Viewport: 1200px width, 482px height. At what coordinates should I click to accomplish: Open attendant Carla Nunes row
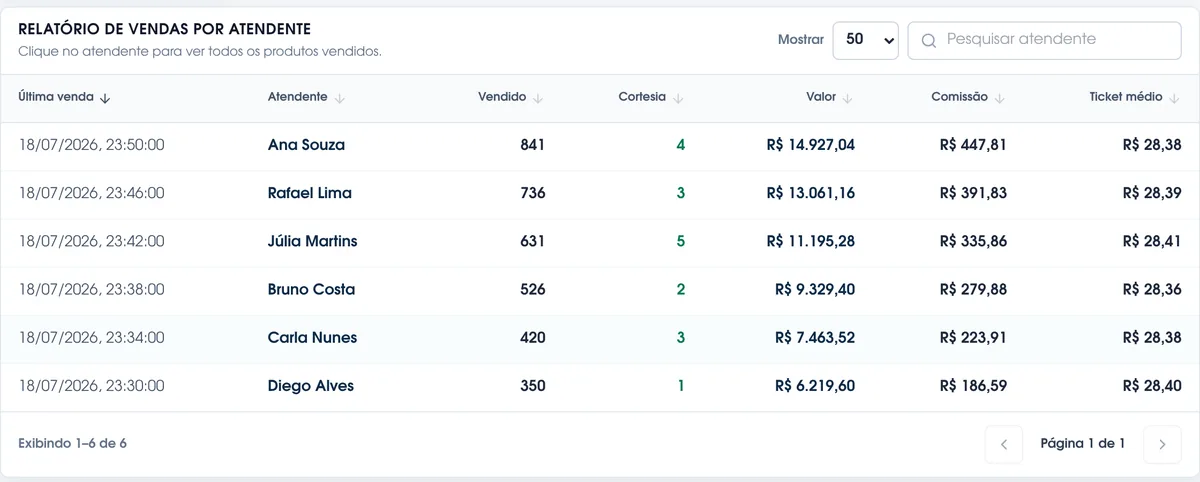(600, 338)
